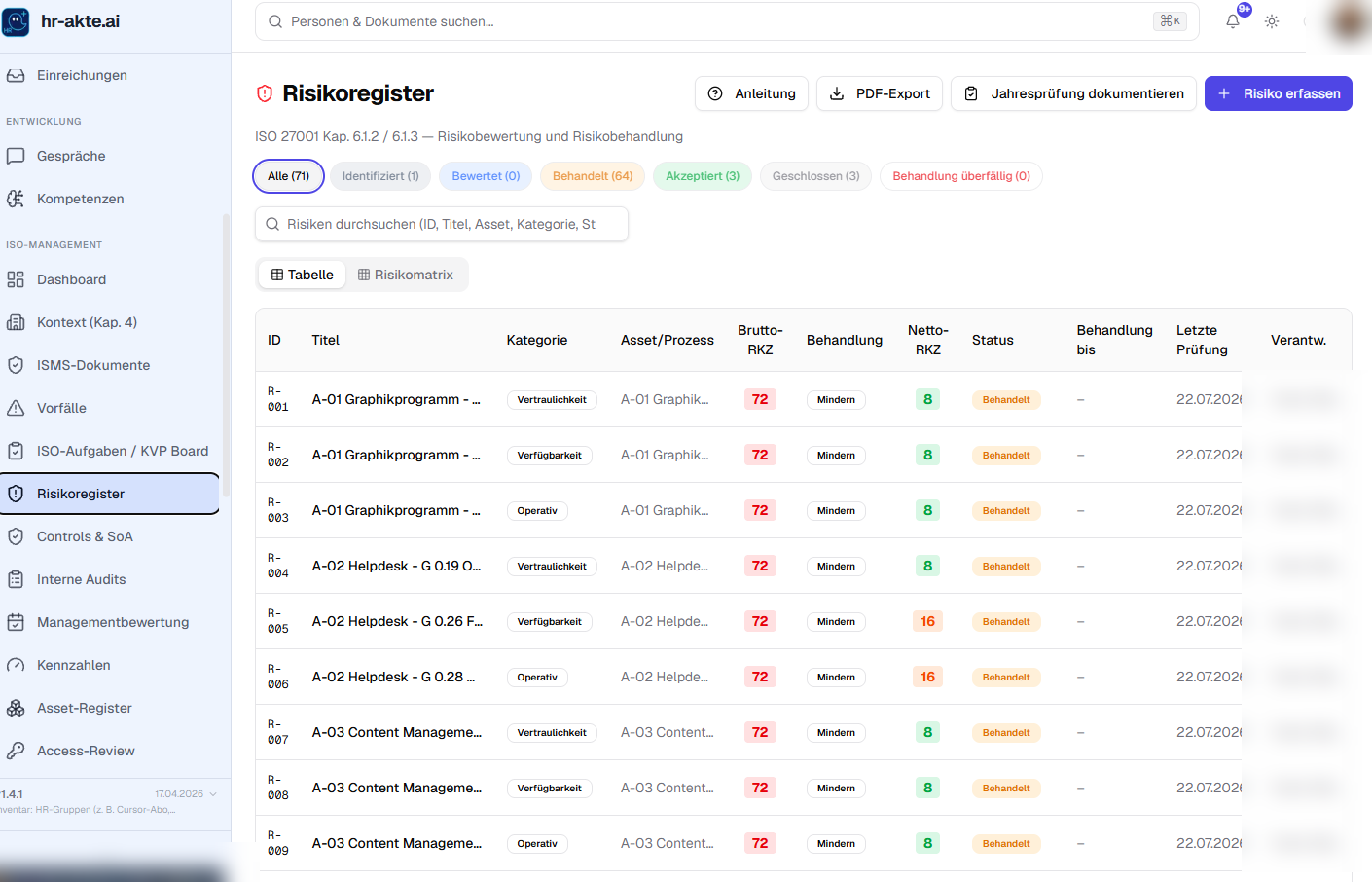The height and width of the screenshot is (882, 1372).
Task: Click the Kompetenzen brain icon
Action: (16, 199)
